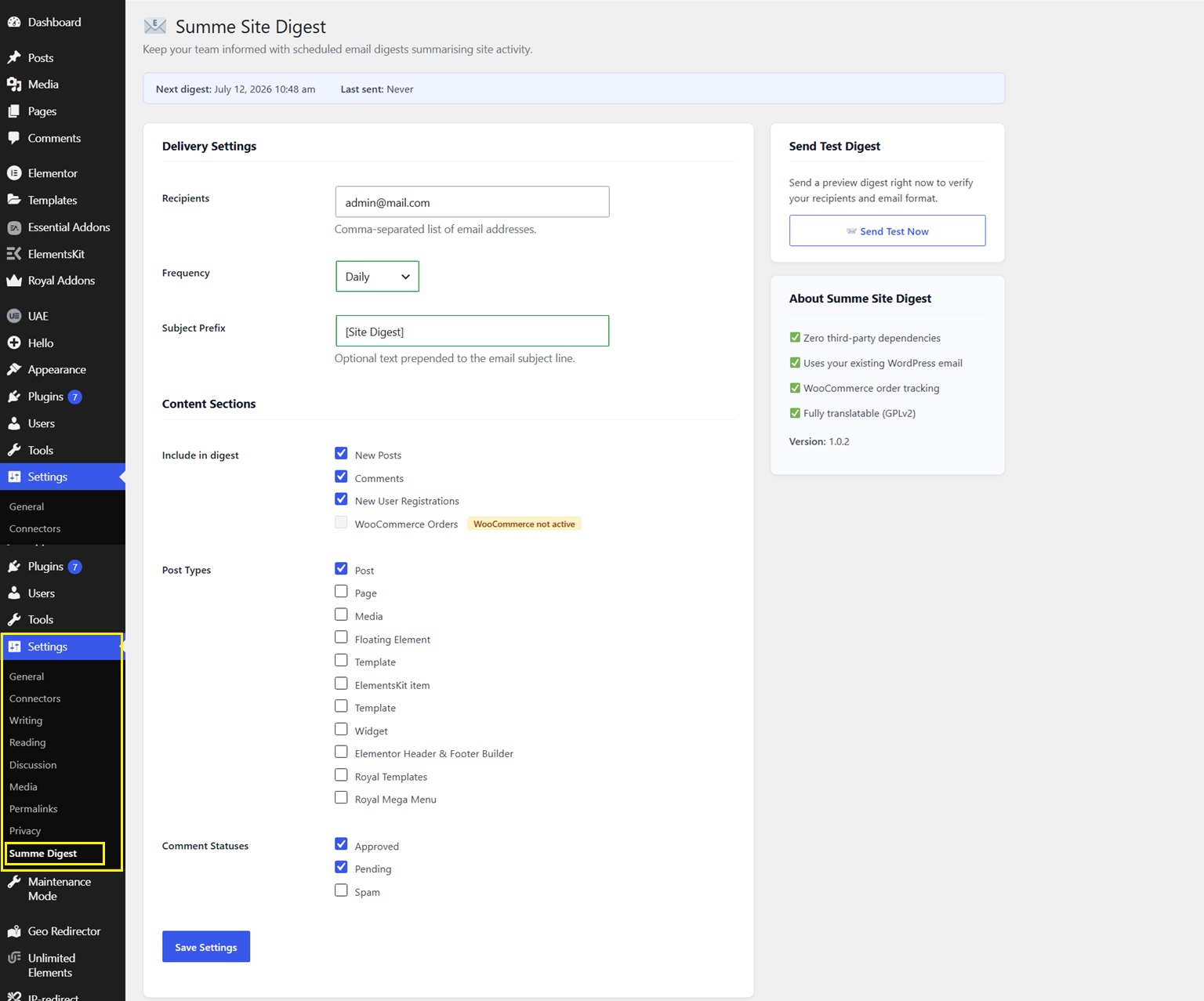
Task: Check the Spam comment status
Action: (x=341, y=890)
